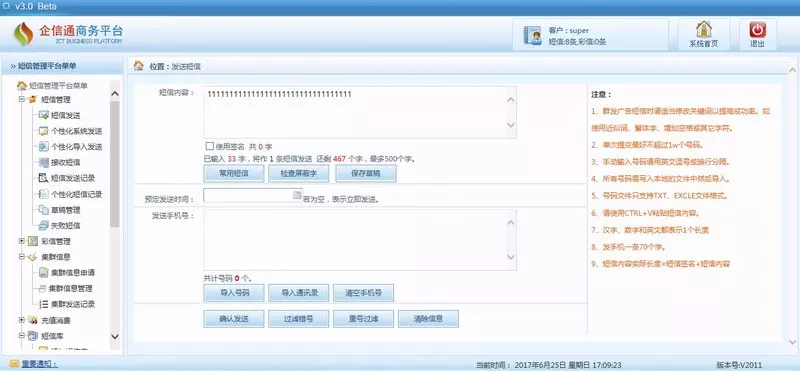Click the 短信管理平台菜单 panel header
800x371 pixels.
(62, 66)
